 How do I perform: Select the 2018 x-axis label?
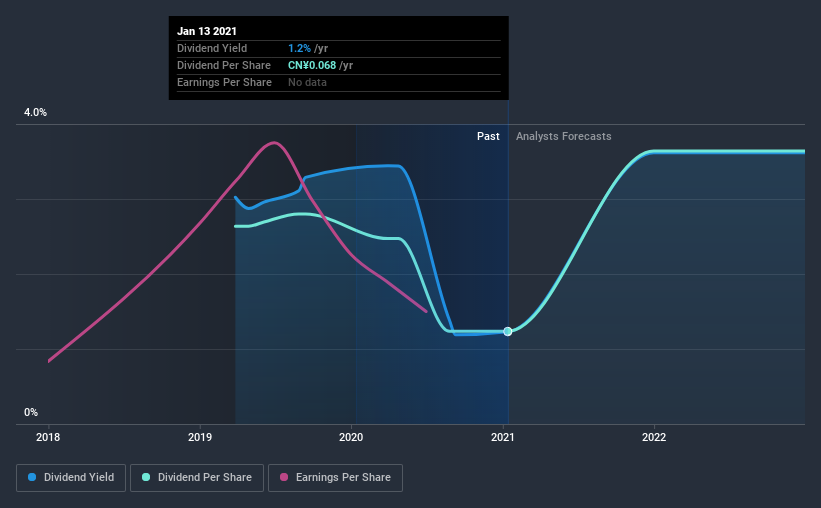tap(48, 437)
